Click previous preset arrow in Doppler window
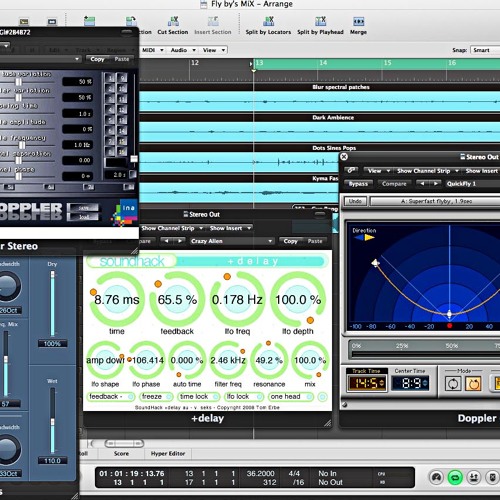This screenshot has width=500, height=500. pyautogui.click(x=423, y=184)
